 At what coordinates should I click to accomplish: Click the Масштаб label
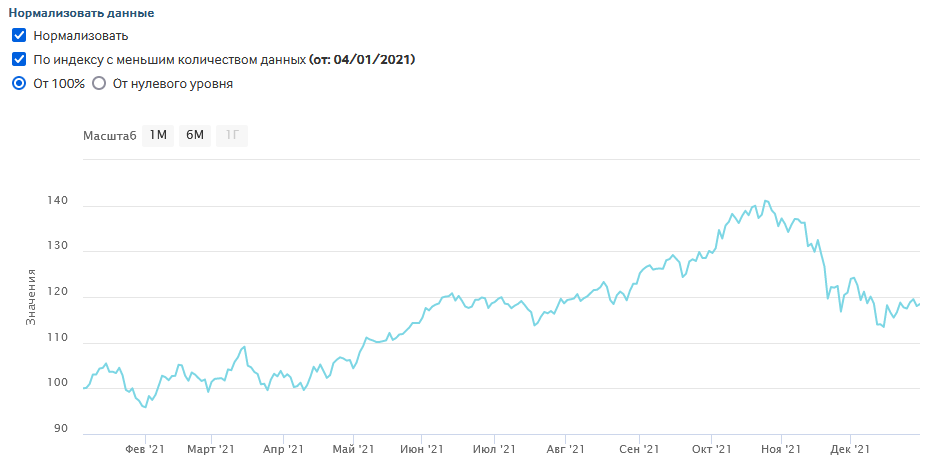pyautogui.click(x=109, y=136)
